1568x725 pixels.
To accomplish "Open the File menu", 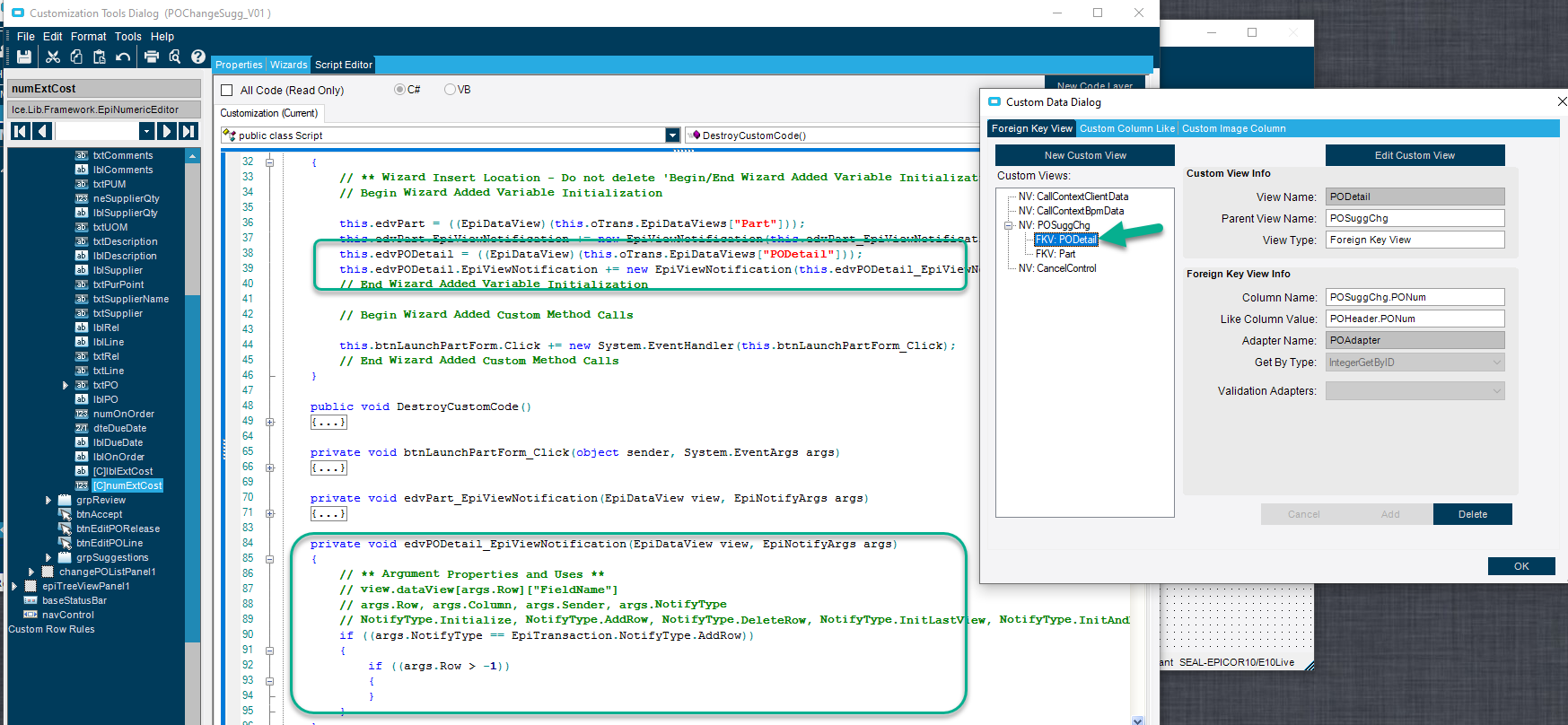I will 26,37.
